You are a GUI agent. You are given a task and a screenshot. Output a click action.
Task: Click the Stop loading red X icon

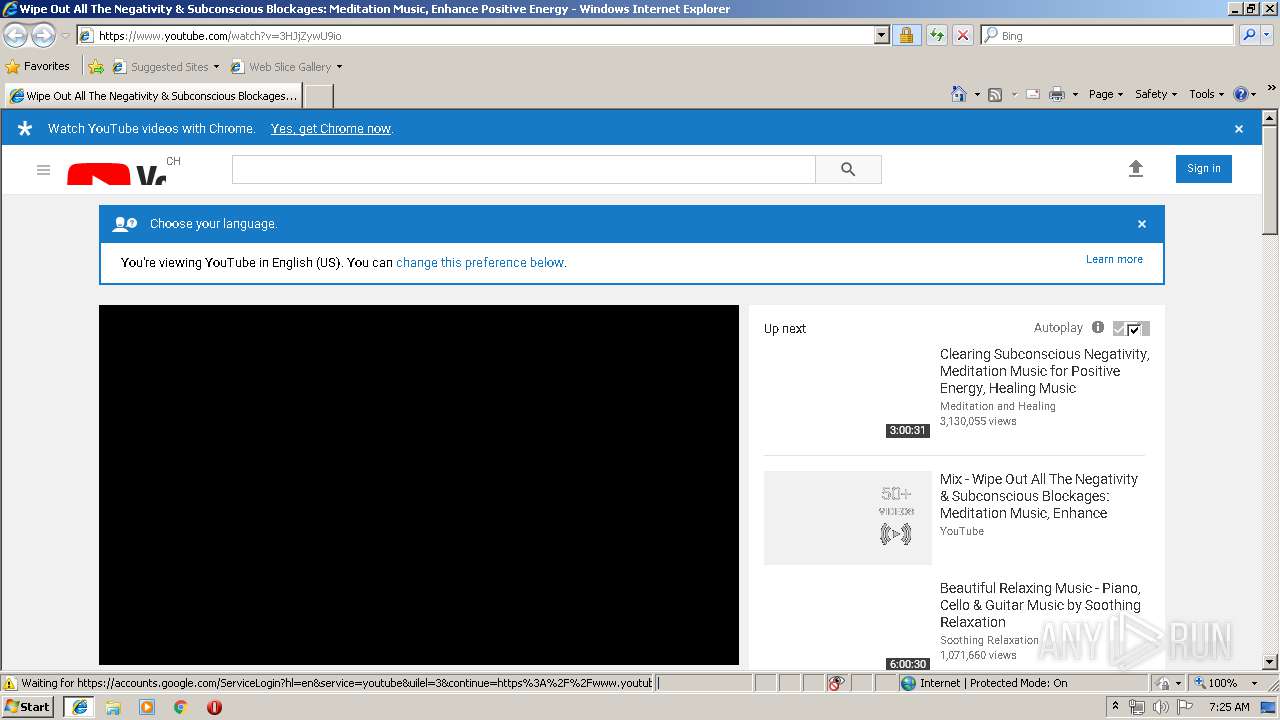click(962, 35)
